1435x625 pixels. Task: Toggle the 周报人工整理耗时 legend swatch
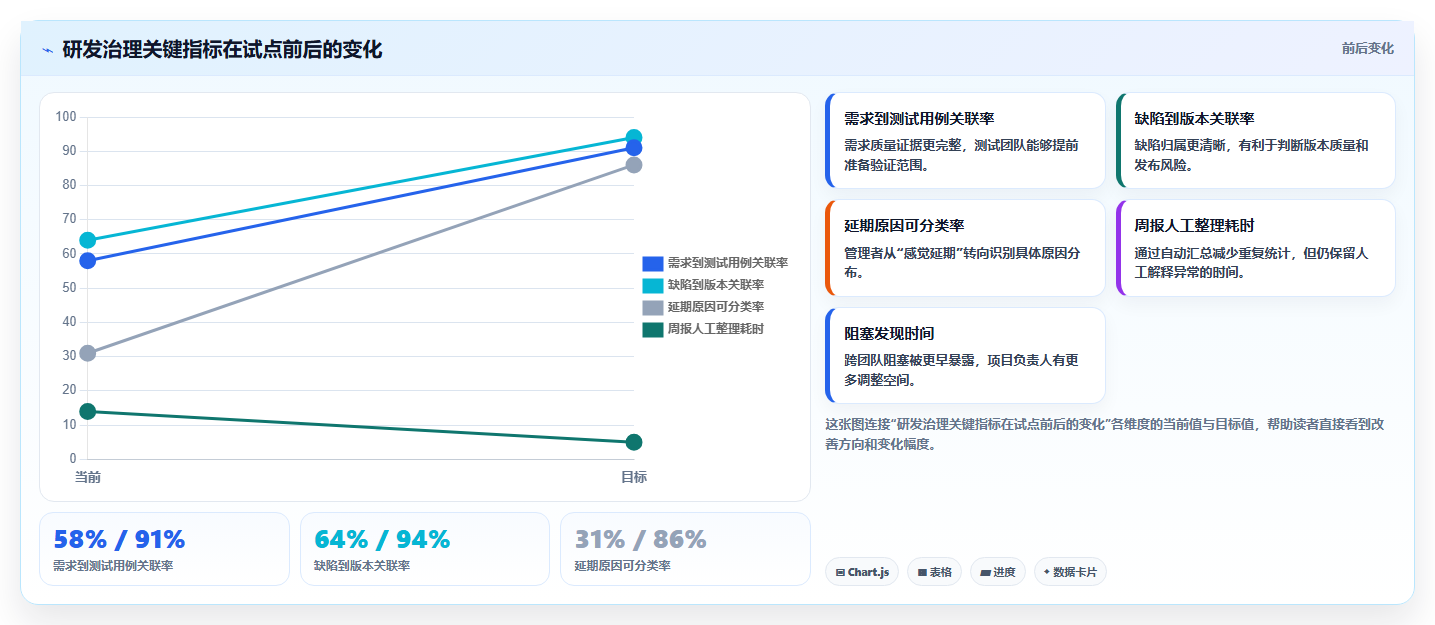pyautogui.click(x=652, y=329)
